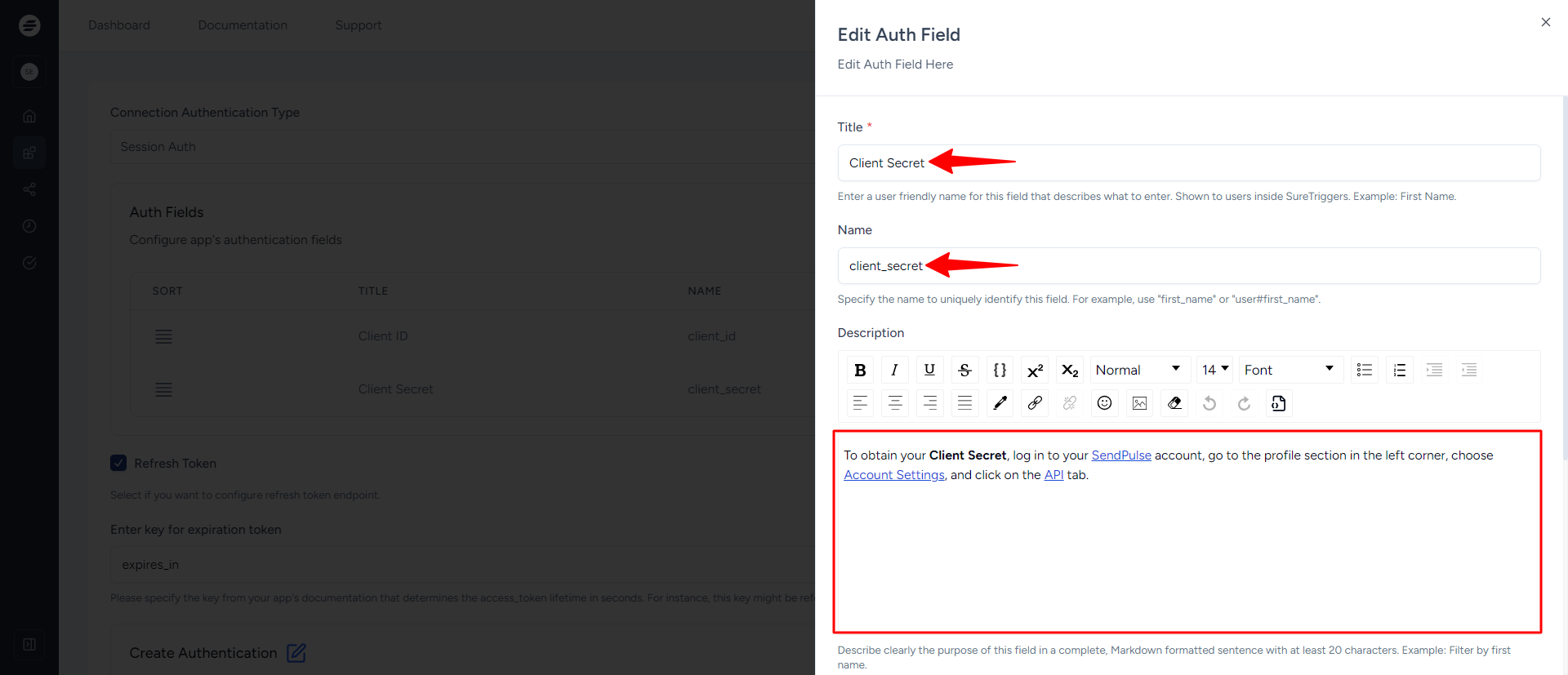Toggle bold formatting in description editor
The height and width of the screenshot is (675, 1568).
(860, 371)
